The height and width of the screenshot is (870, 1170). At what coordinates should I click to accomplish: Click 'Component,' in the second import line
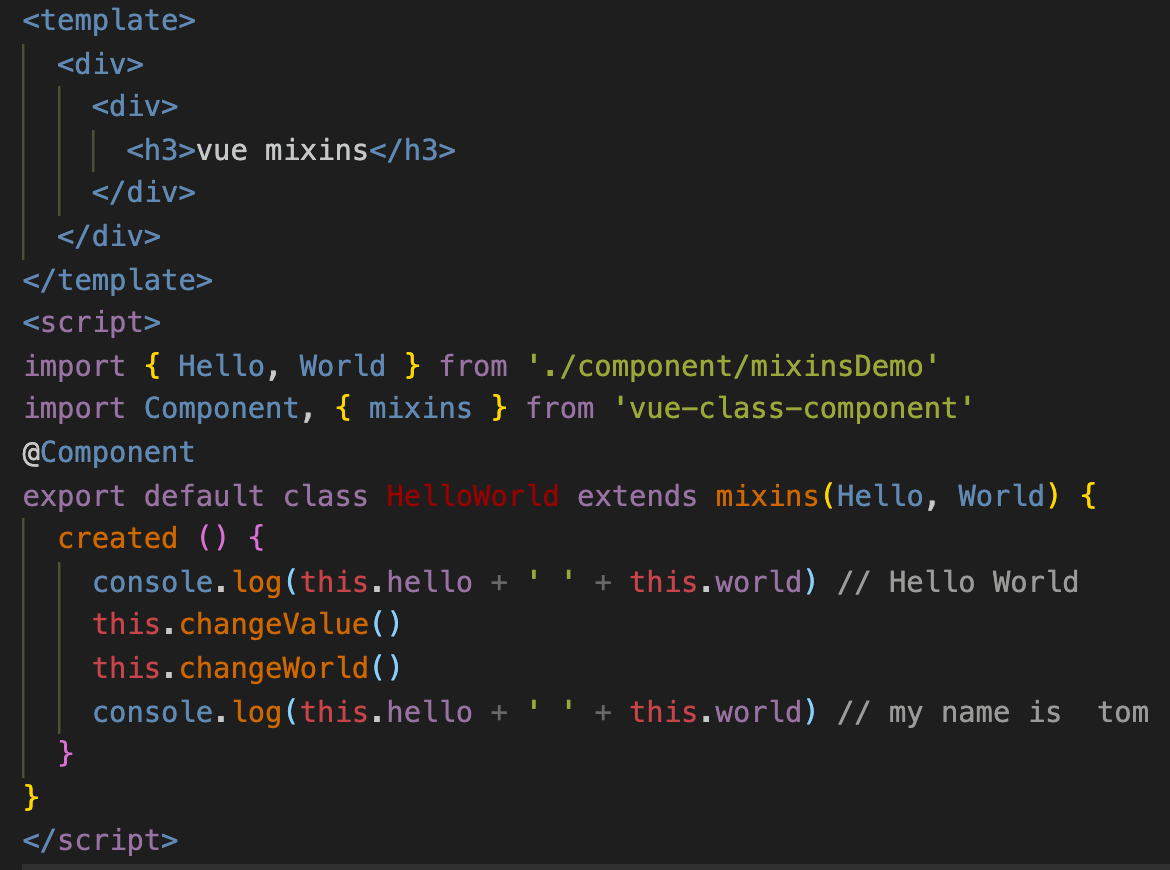229,408
